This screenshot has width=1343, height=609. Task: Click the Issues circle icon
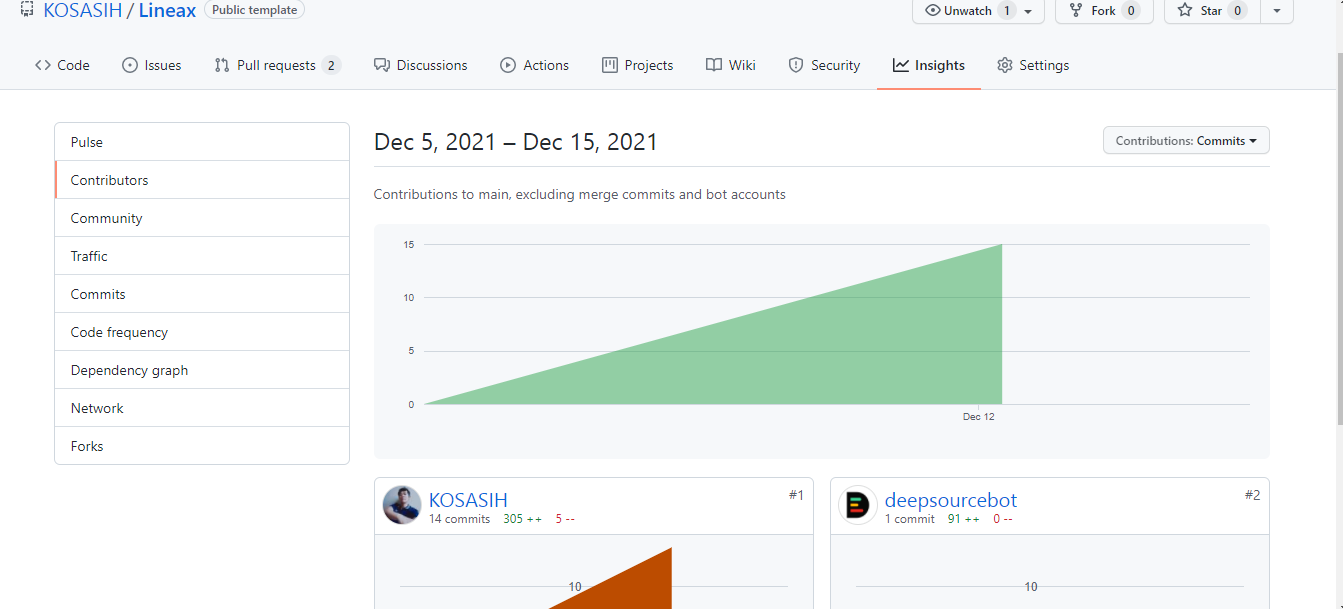(x=130, y=65)
